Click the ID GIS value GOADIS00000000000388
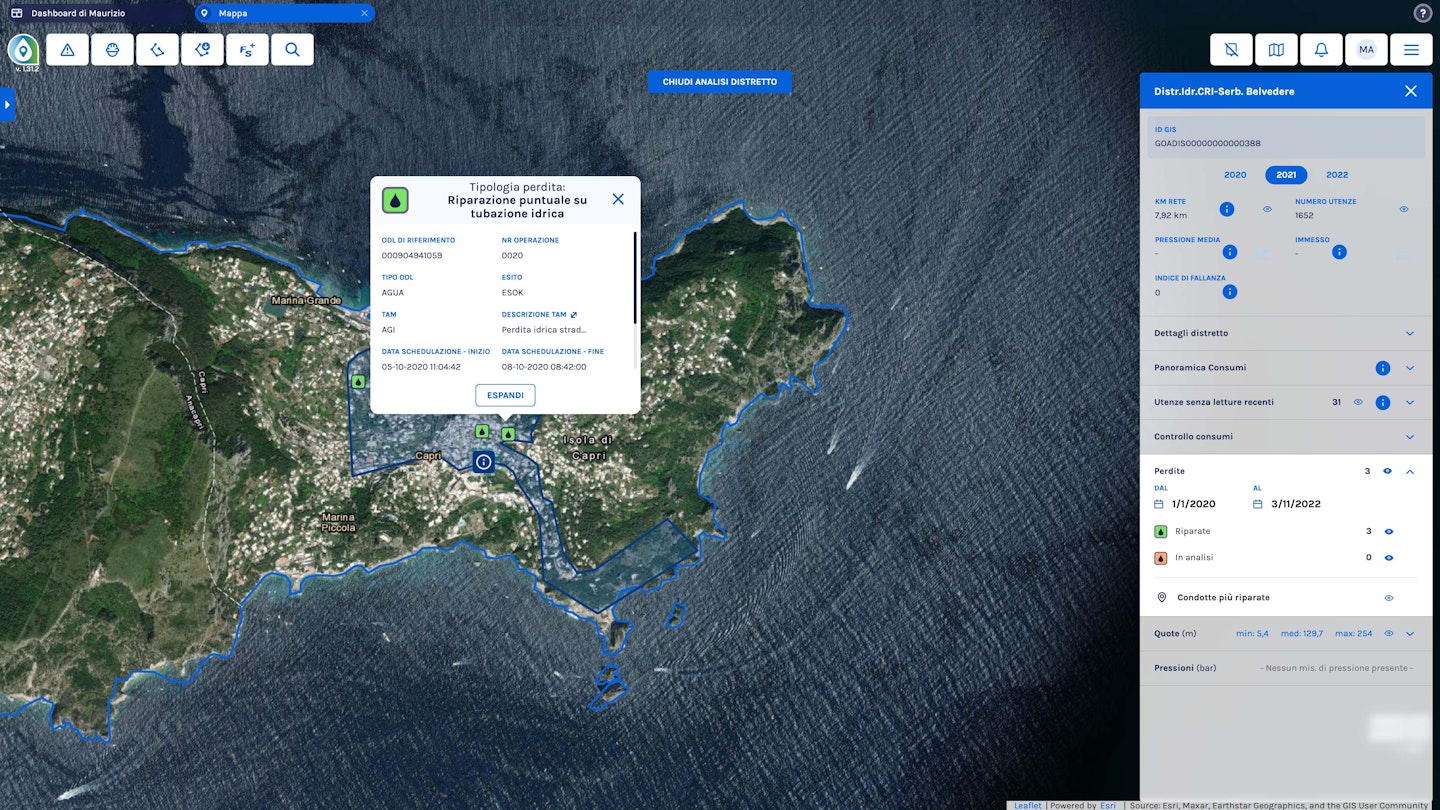 (1208, 143)
